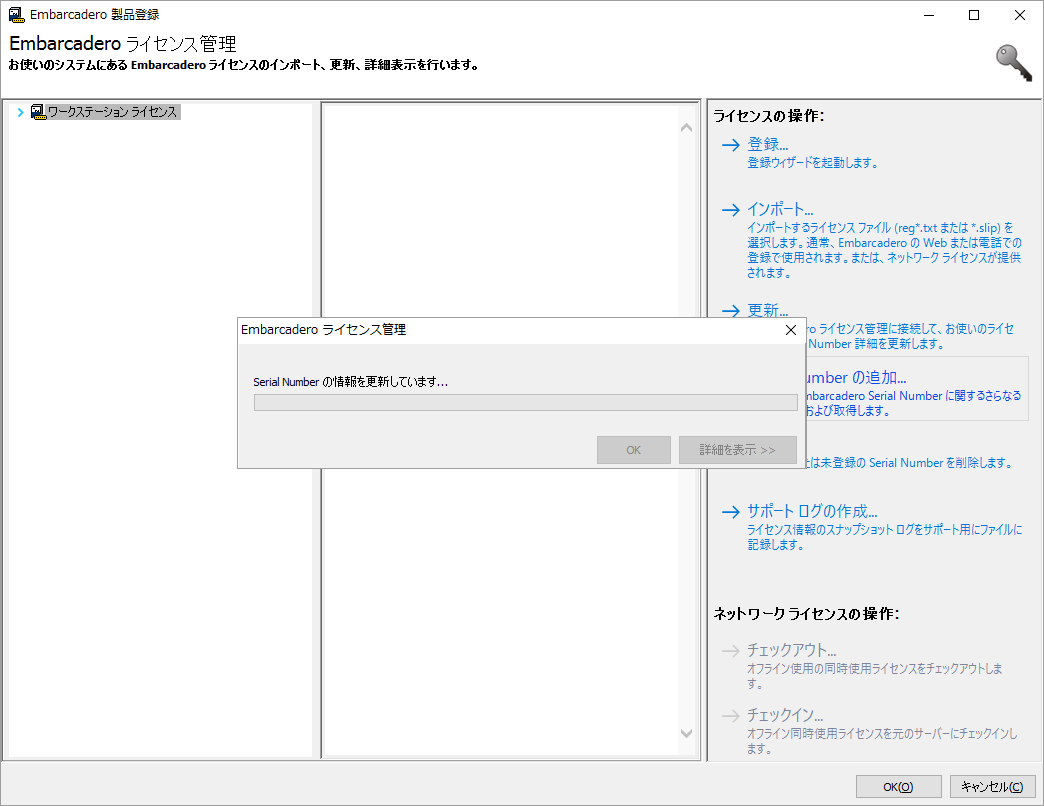Open the 登録... registration wizard link
This screenshot has height=806, width=1044.
[x=768, y=144]
